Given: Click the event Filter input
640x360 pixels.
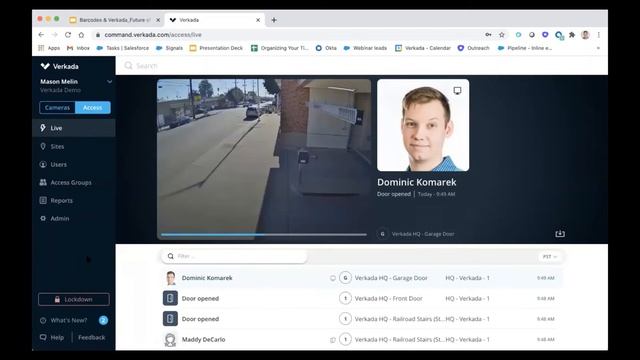Looking at the screenshot, I should click(x=234, y=256).
